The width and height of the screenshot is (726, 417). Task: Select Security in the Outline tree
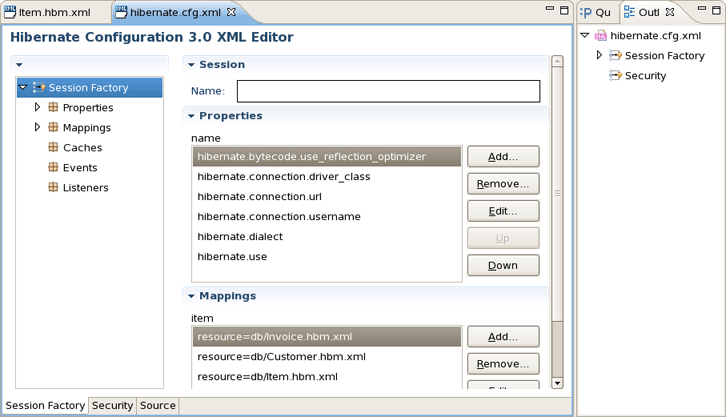pyautogui.click(x=645, y=75)
